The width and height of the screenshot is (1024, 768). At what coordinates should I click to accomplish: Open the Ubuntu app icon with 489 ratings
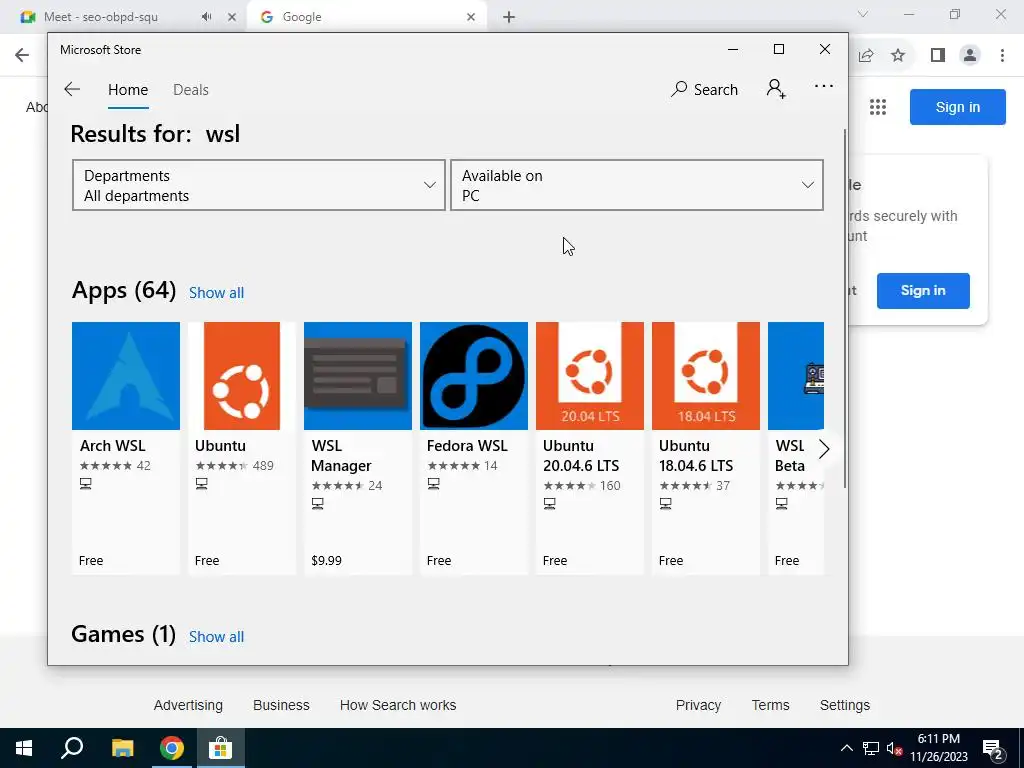pyautogui.click(x=242, y=376)
